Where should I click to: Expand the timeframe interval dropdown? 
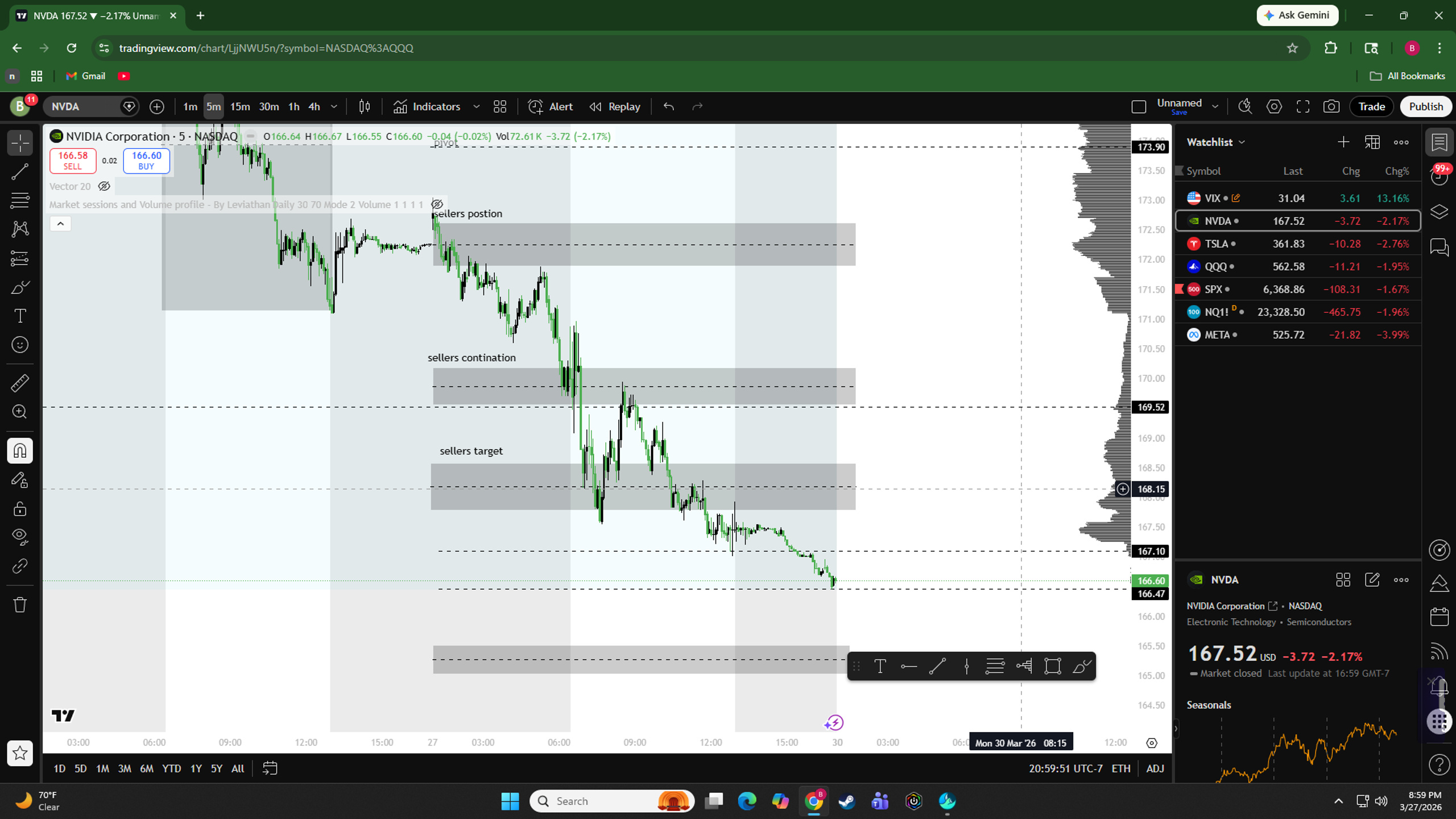tap(334, 106)
